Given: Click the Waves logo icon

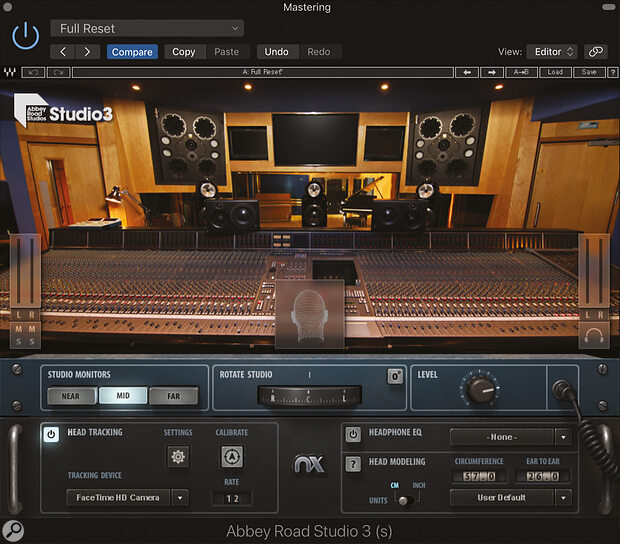Looking at the screenshot, I should [9, 72].
